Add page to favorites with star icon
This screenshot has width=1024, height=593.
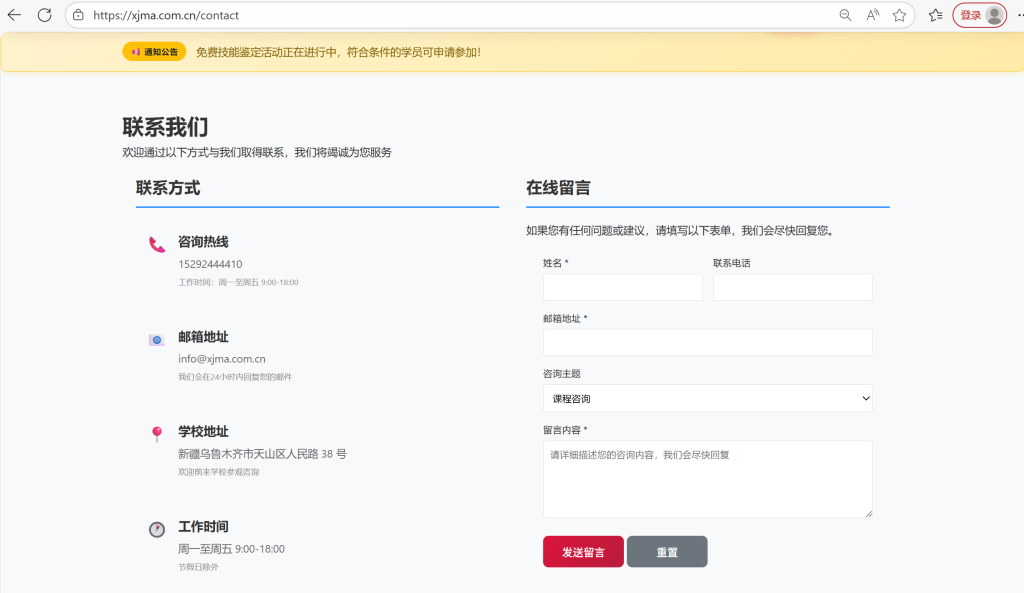[899, 15]
